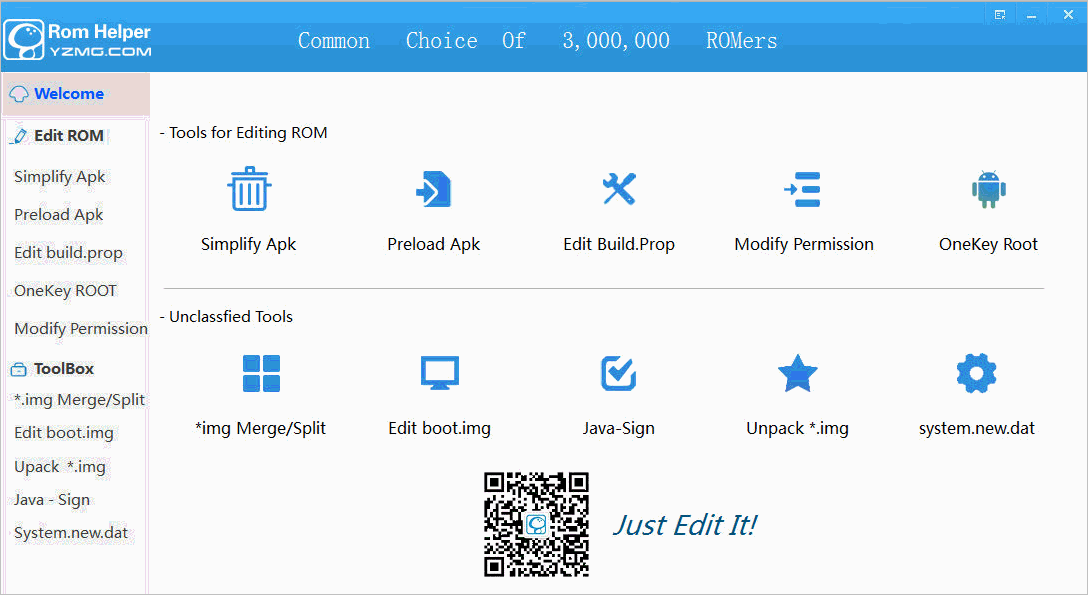Screen dimensions: 1088x595
Task: Click the Simplify Apk label in main panel
Action: point(248,244)
